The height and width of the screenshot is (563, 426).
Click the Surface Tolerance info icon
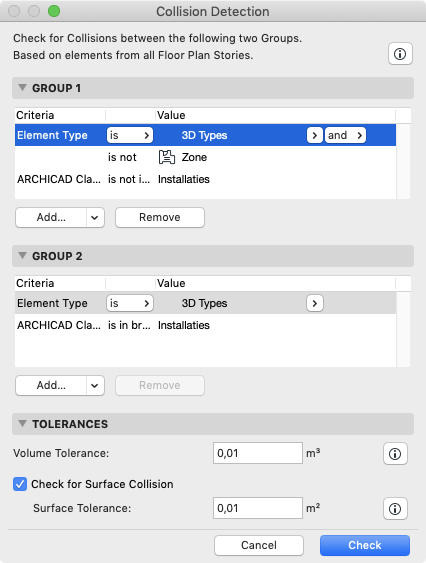[395, 509]
